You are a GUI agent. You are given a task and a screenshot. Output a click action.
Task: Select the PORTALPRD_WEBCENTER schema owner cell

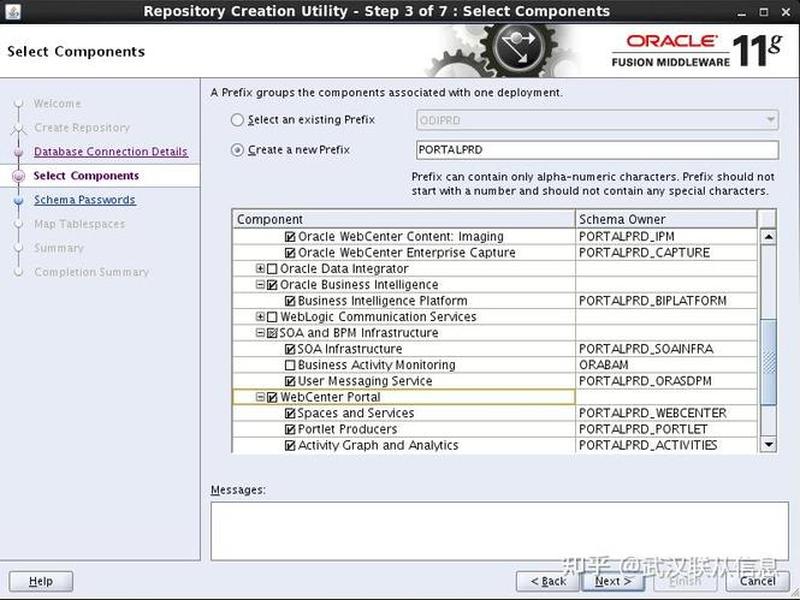[x=666, y=413]
